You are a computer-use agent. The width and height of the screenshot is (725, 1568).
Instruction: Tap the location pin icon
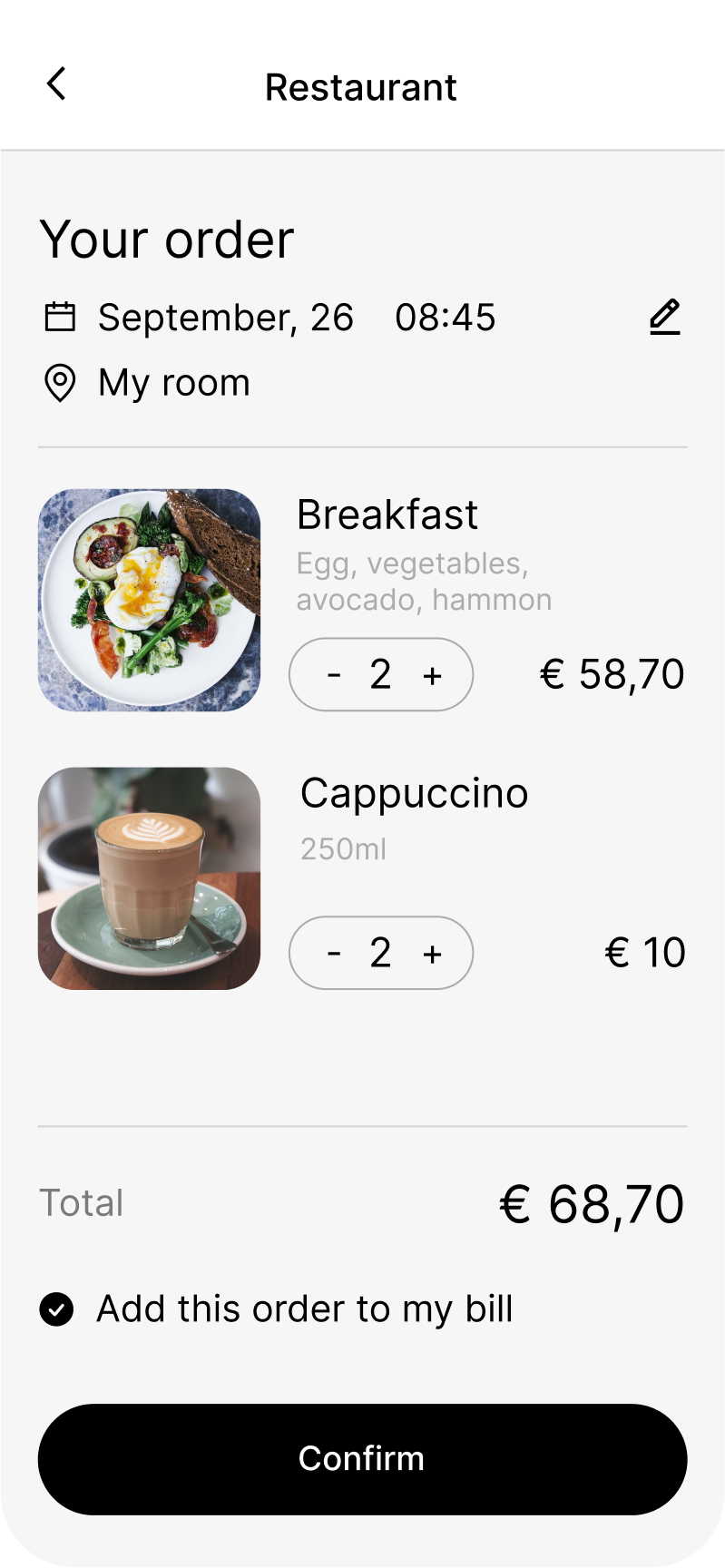tap(60, 383)
